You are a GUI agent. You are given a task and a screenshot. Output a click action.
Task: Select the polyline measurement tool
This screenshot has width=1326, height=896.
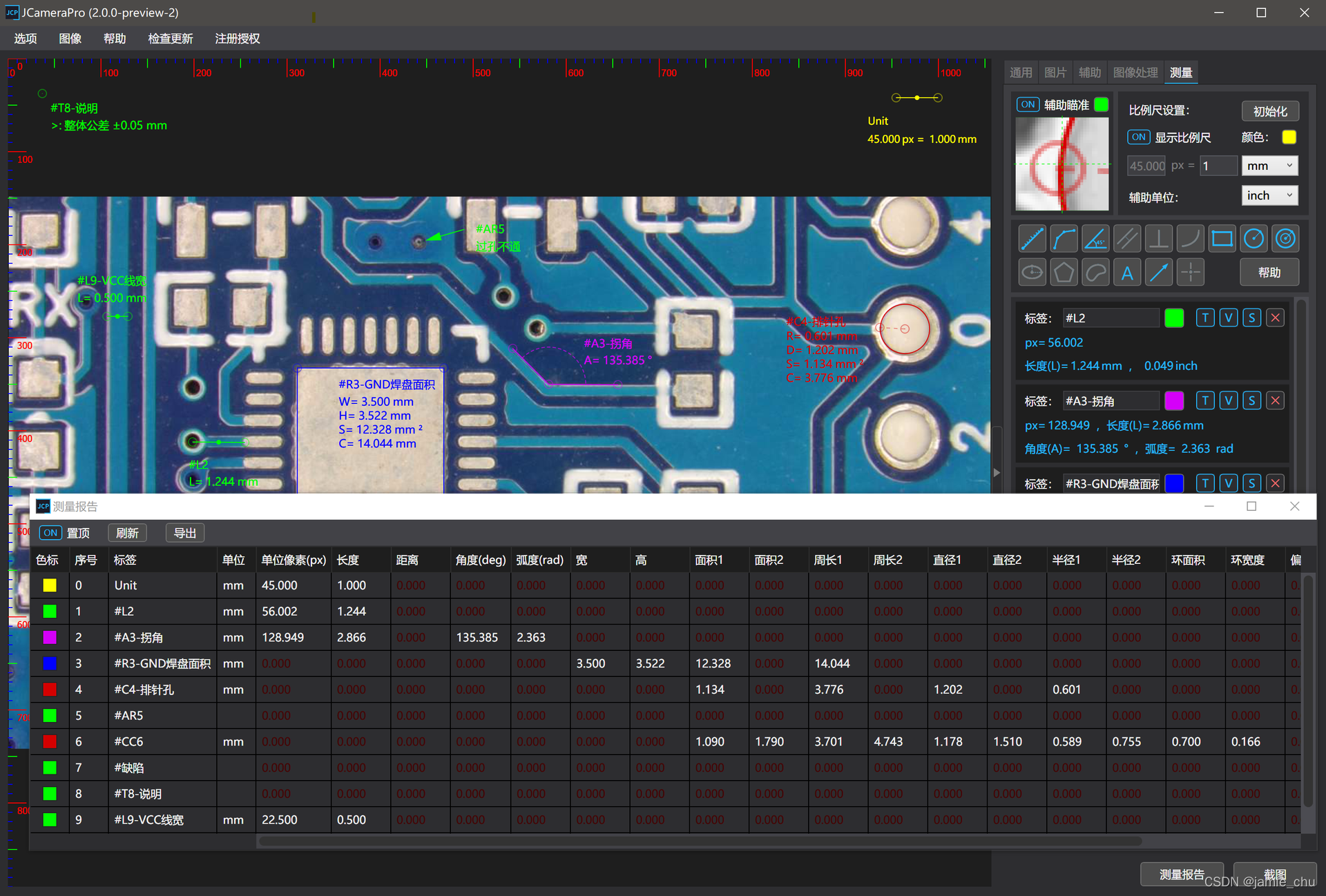coord(1064,240)
